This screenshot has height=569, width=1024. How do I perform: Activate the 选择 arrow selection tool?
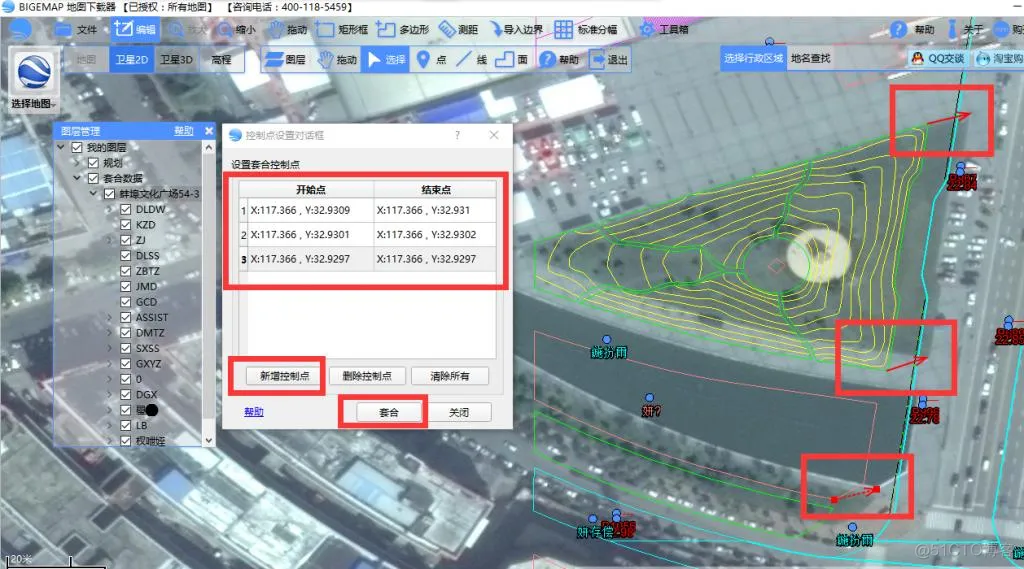(385, 59)
